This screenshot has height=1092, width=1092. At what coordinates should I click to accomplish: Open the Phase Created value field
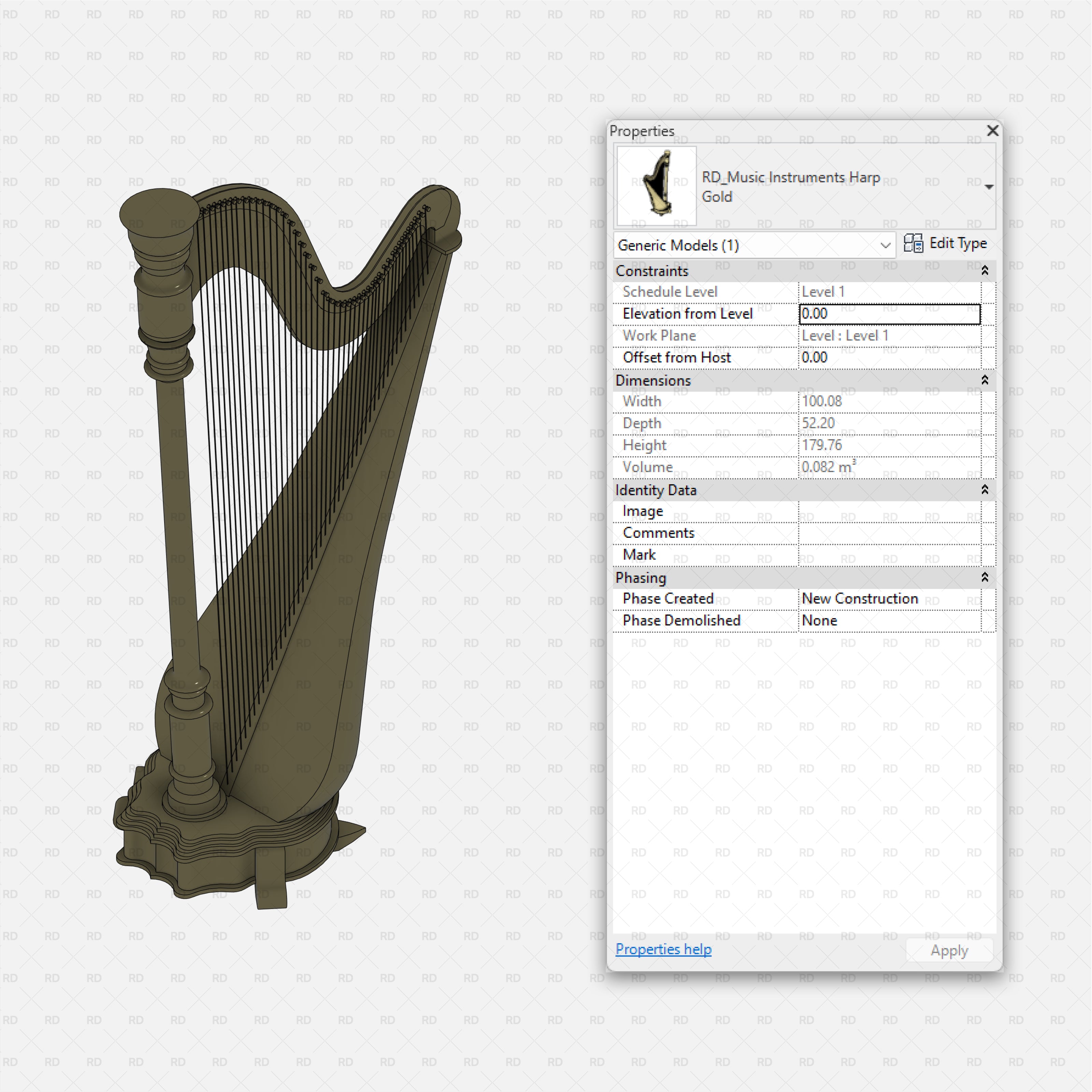point(890,599)
